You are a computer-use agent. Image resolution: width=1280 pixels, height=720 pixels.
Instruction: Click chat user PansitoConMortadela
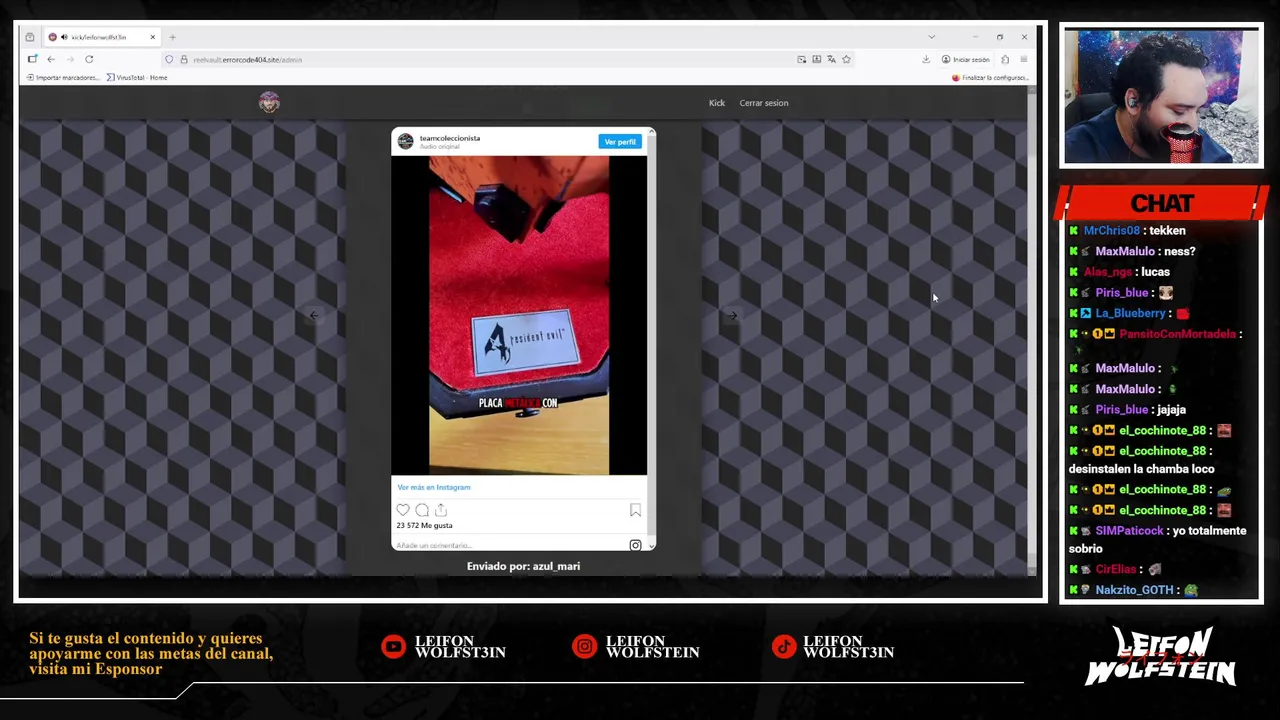tap(1178, 334)
